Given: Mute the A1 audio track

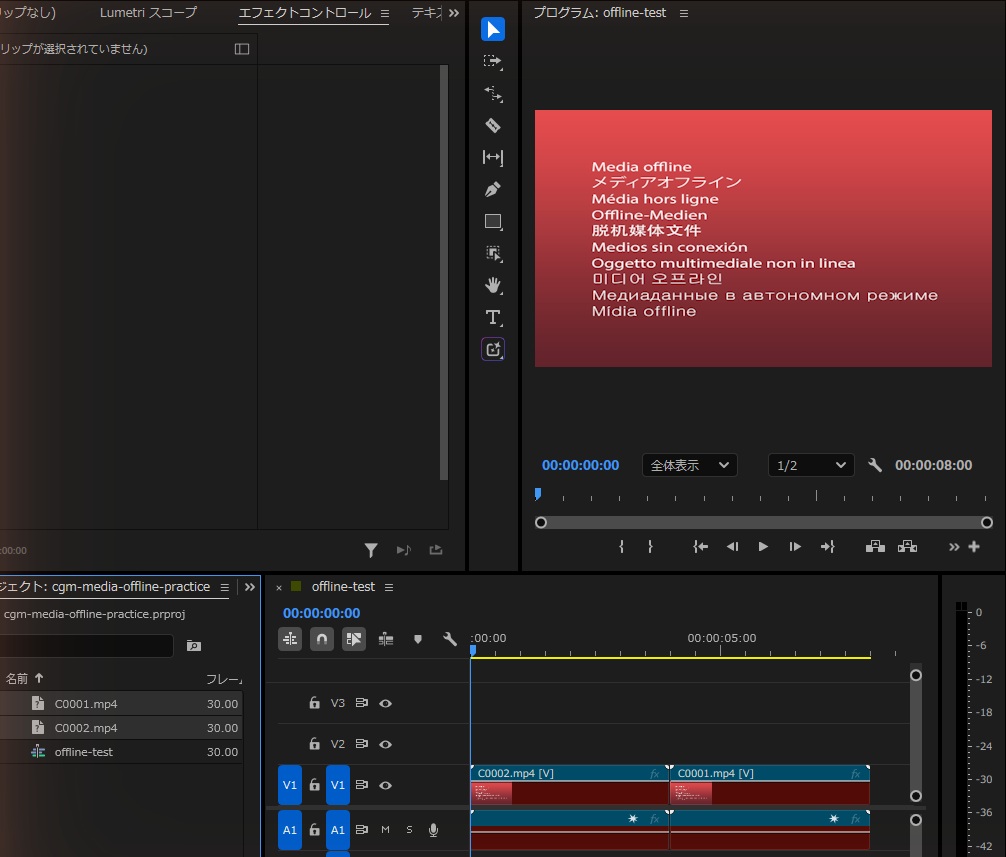Looking at the screenshot, I should click(386, 829).
